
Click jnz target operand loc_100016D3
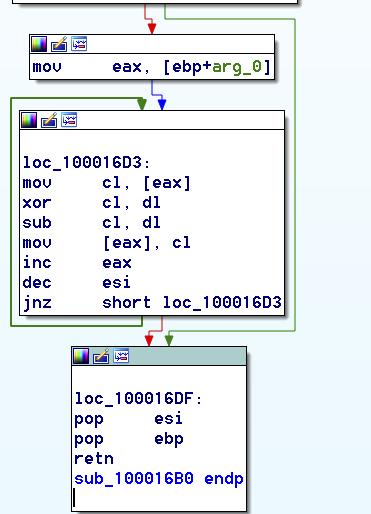[222, 303]
